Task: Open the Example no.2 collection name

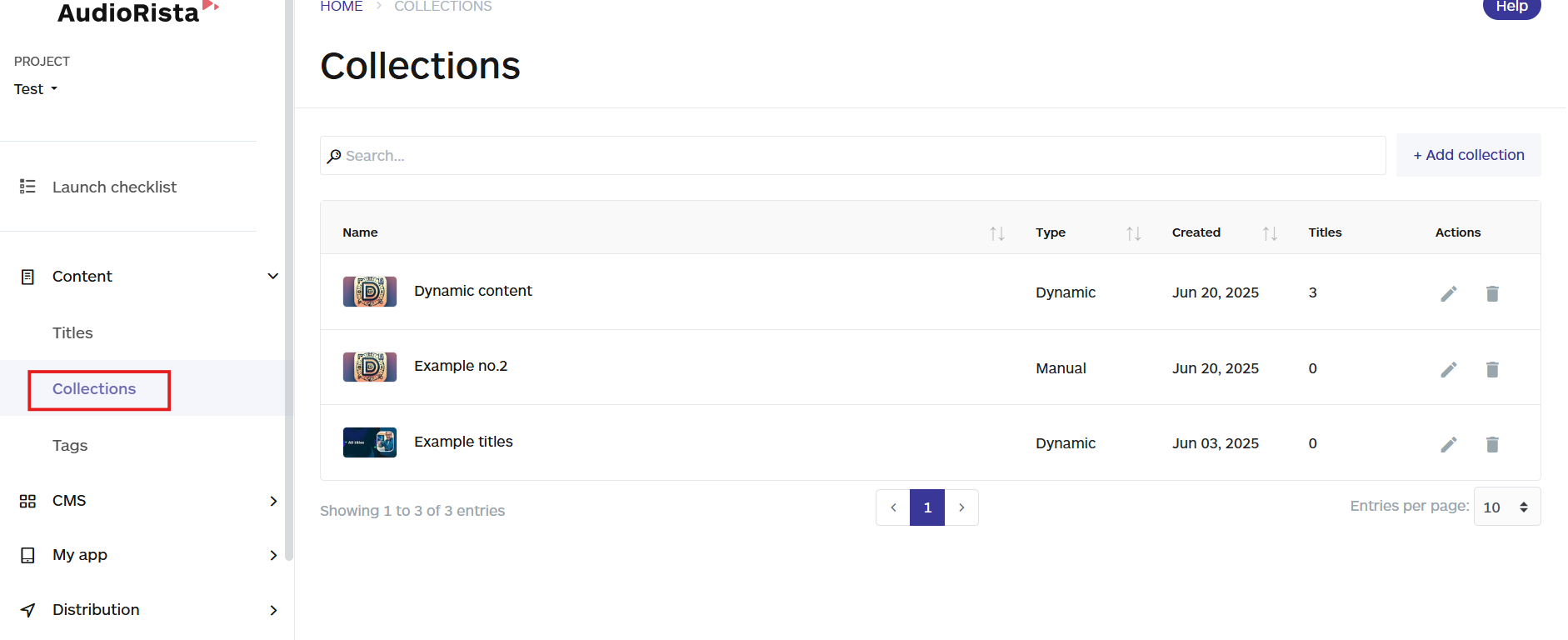Action: 461,366
